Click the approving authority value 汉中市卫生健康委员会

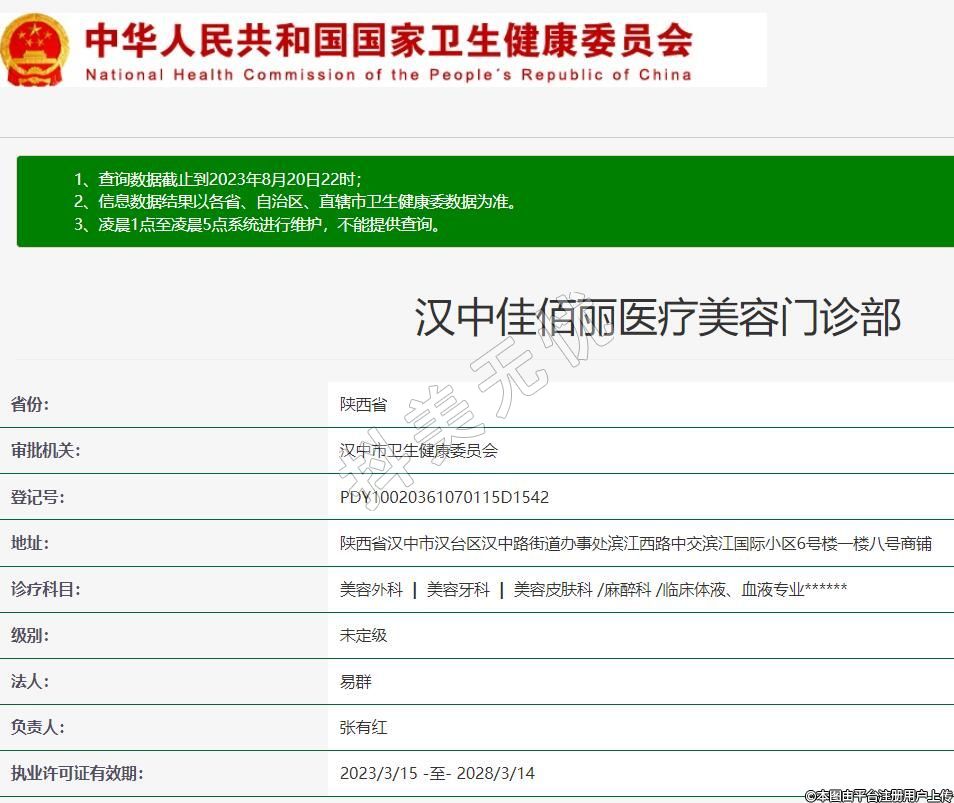(418, 451)
